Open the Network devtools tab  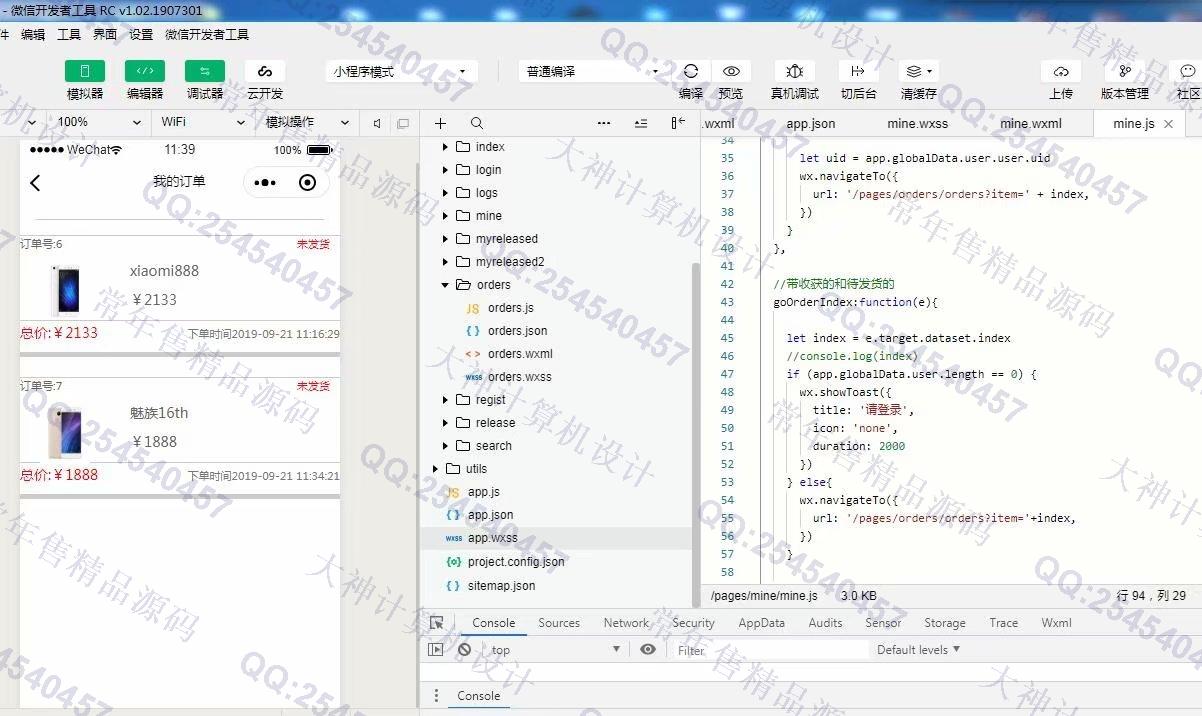627,623
